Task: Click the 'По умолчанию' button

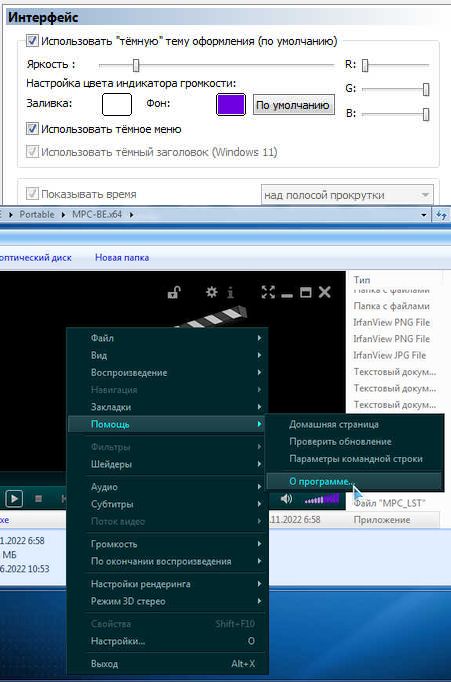Action: [294, 105]
